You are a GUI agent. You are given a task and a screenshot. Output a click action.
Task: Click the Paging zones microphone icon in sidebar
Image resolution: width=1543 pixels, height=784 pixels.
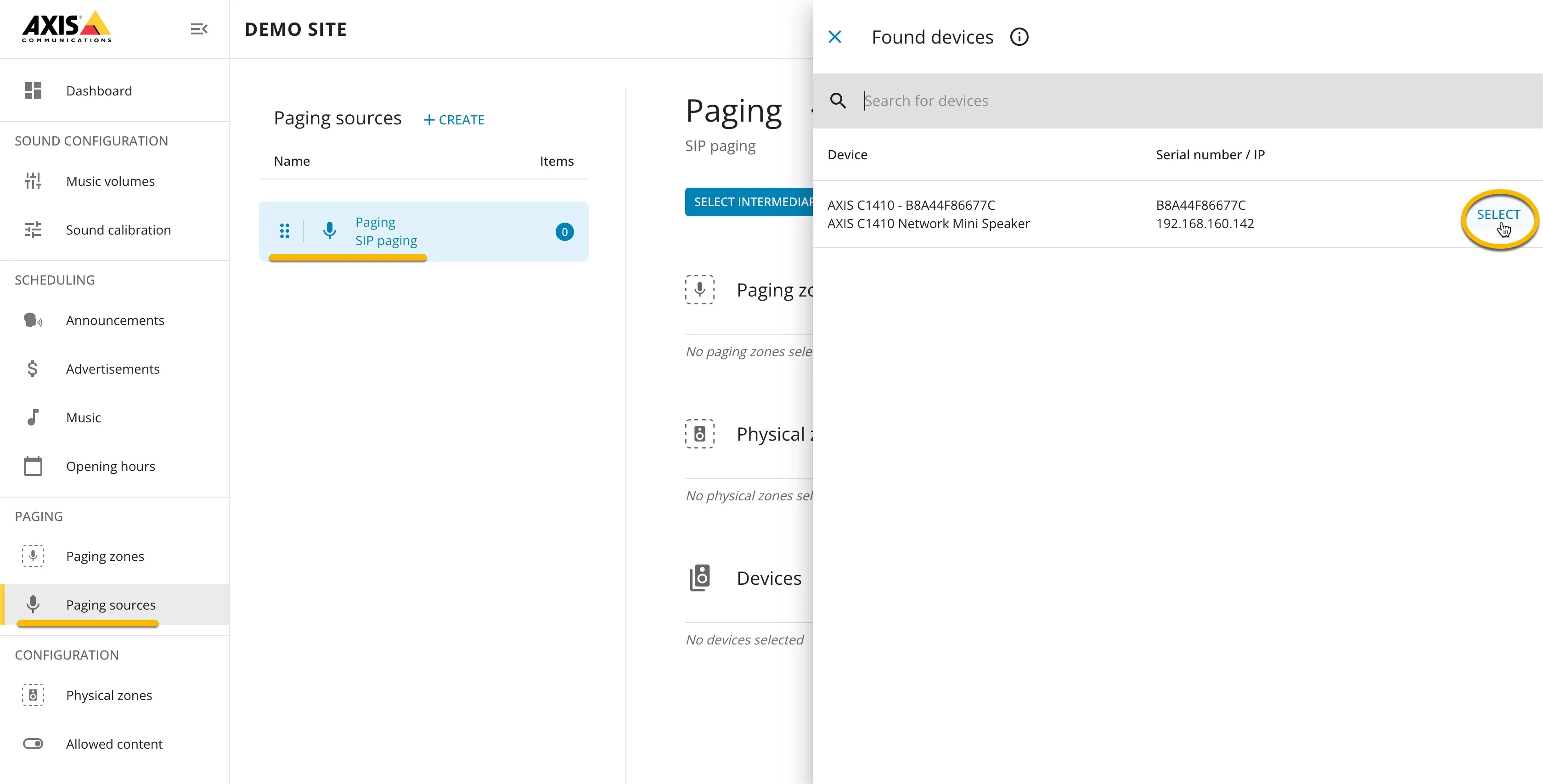pos(33,556)
